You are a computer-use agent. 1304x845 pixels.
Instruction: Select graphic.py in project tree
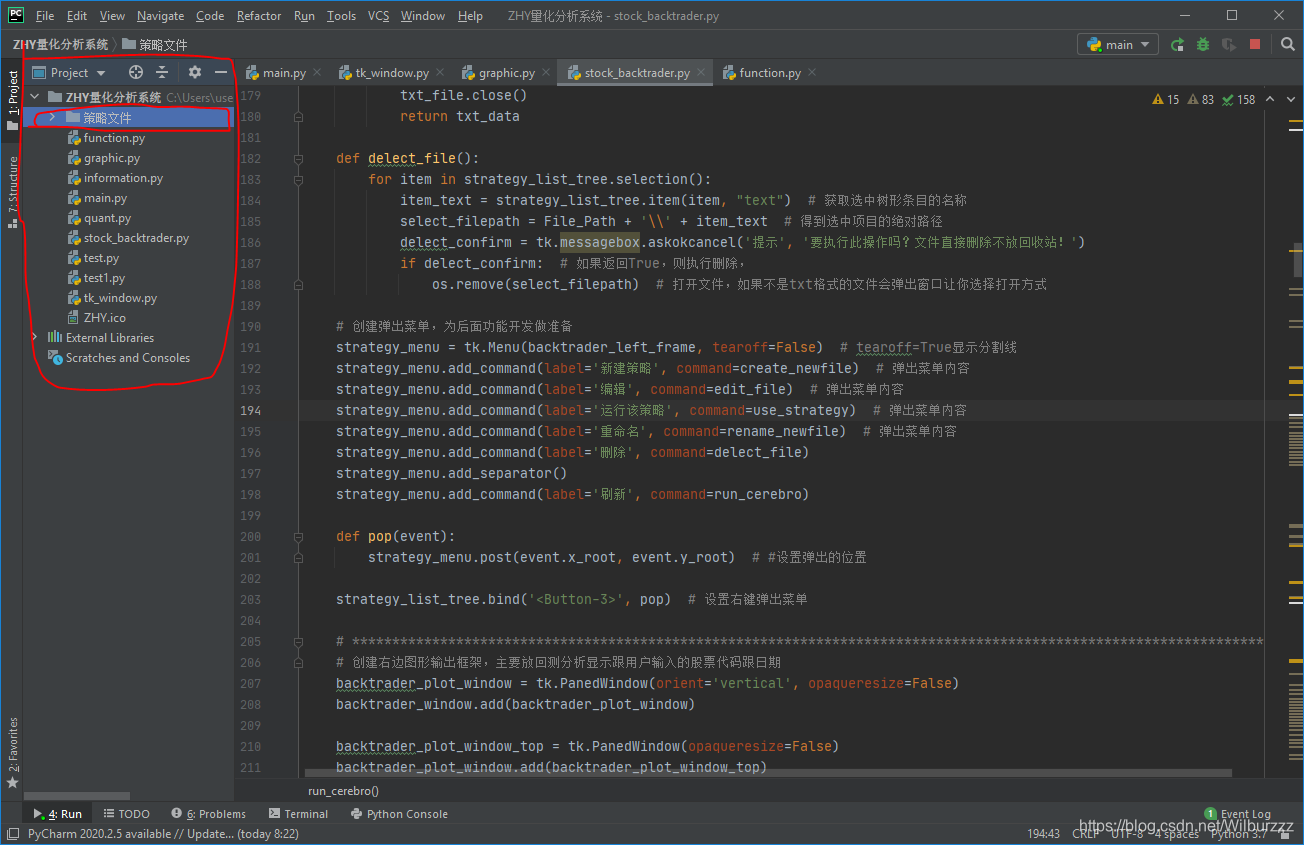click(x=111, y=158)
